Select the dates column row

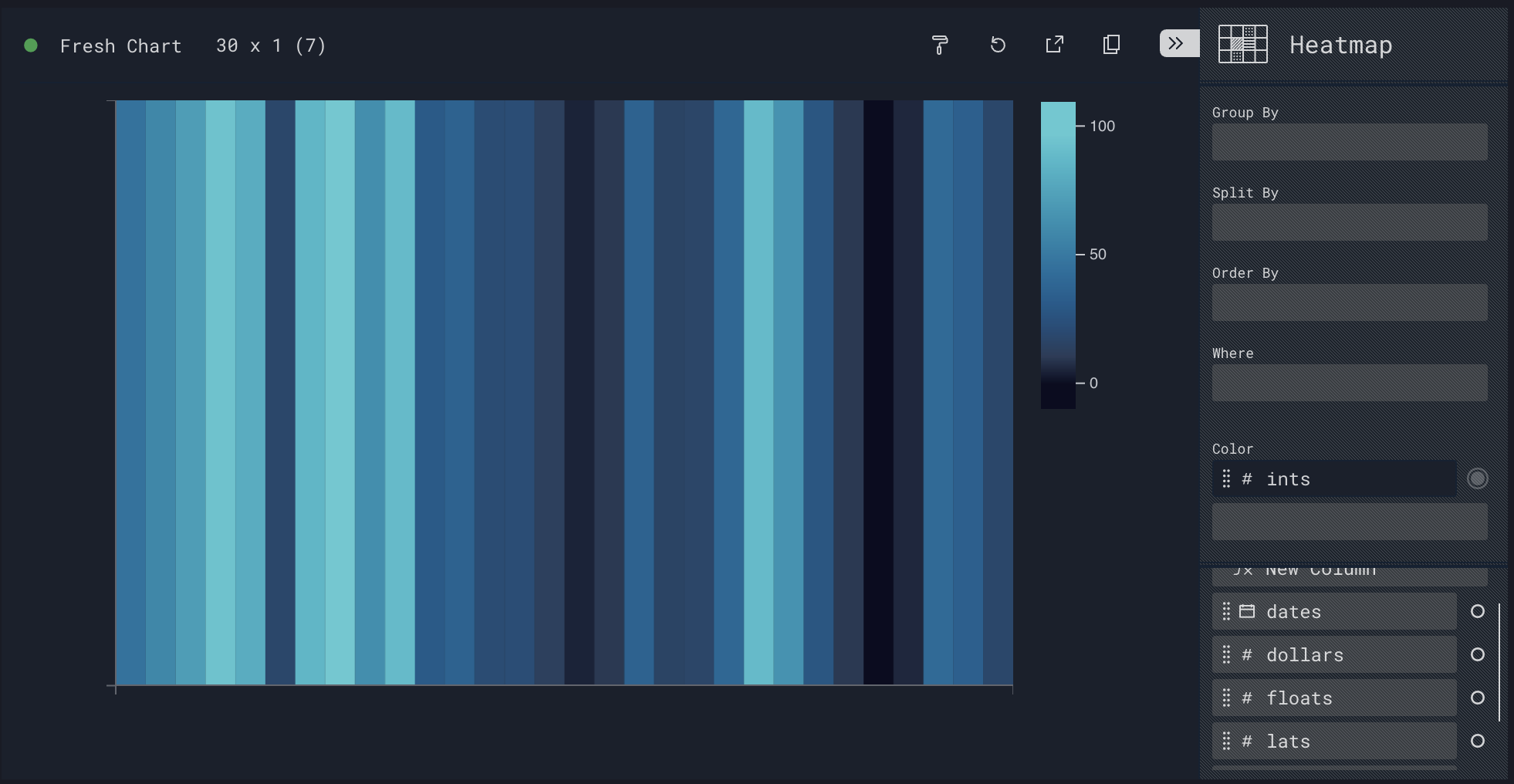1334,612
